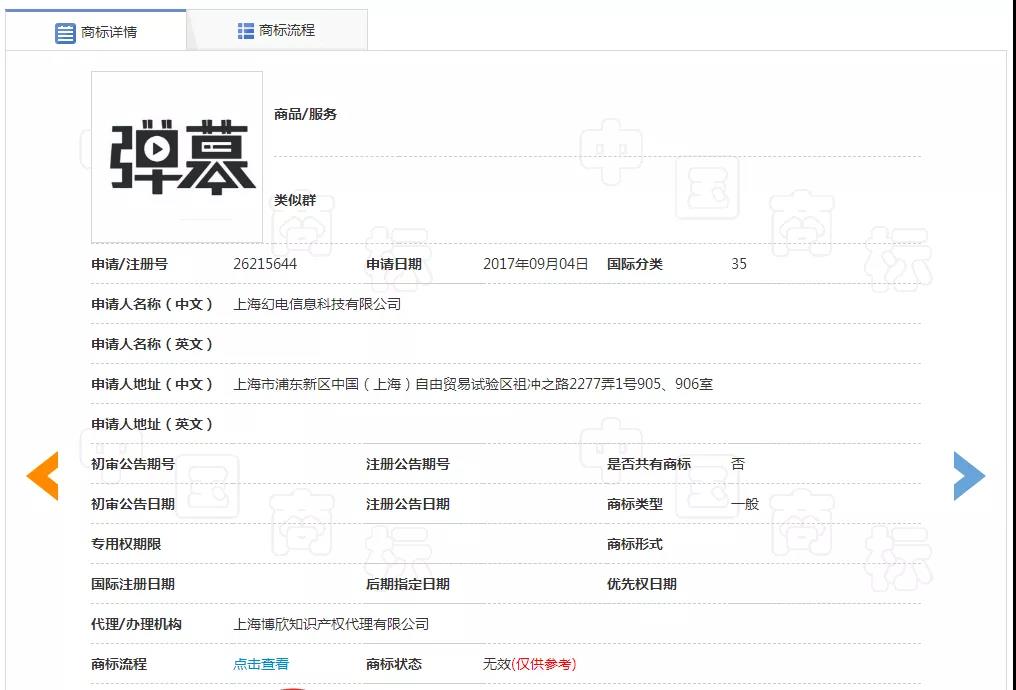
Task: Click the 商品/服务 heading
Action: point(306,114)
